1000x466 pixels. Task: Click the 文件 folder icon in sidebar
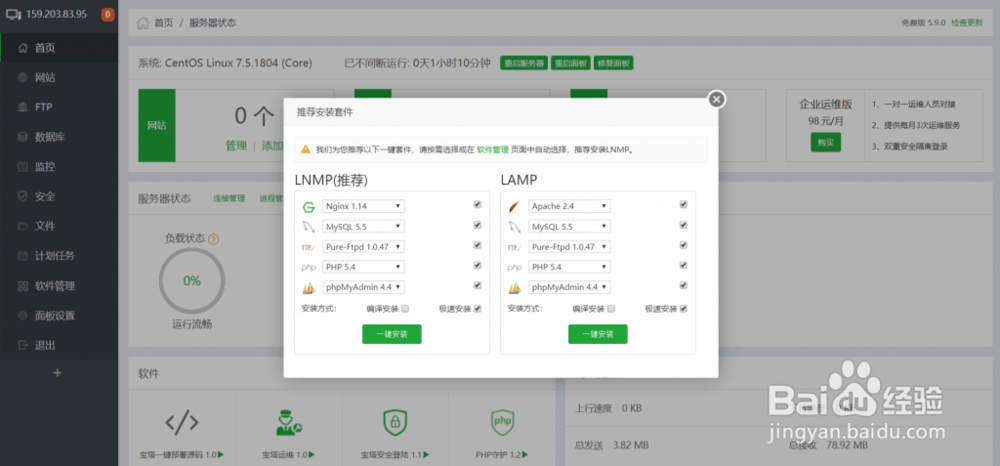23,226
